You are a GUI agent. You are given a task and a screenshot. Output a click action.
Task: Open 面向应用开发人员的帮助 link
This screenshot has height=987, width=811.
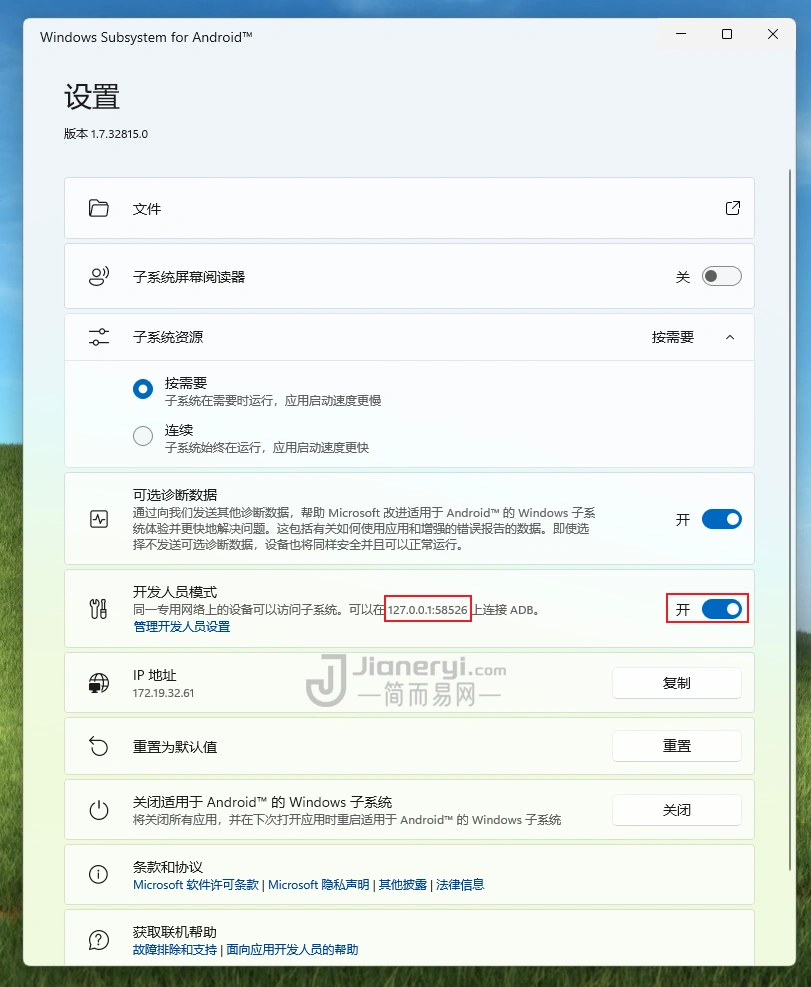pyautogui.click(x=292, y=949)
